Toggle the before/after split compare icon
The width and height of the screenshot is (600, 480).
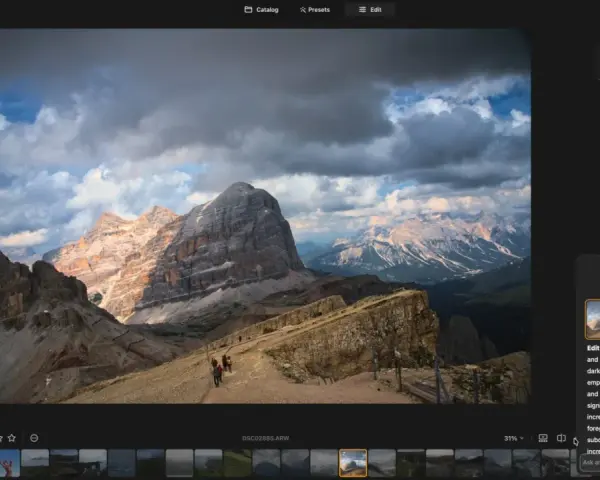click(561, 438)
